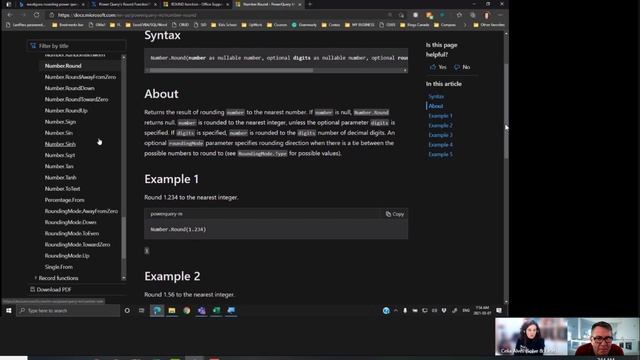Click the Download PDF icon
Screen dimensions: 640x360
[33, 289]
